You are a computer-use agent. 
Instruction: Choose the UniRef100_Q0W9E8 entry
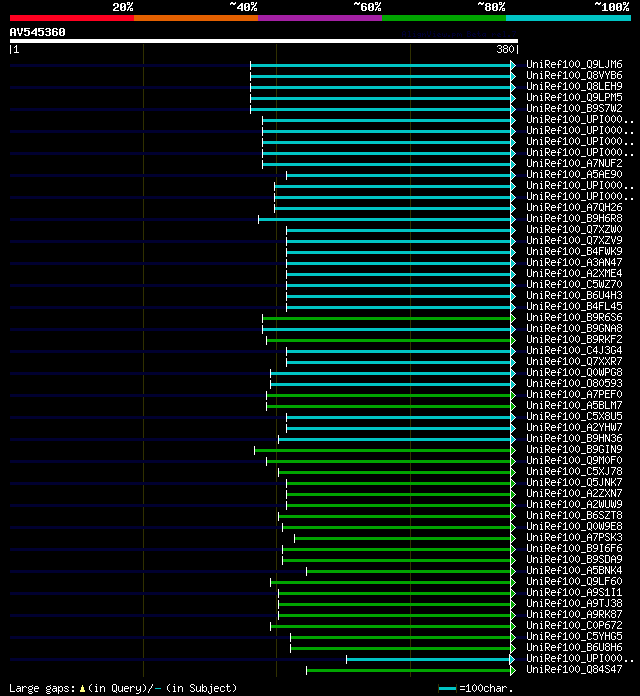(574, 526)
